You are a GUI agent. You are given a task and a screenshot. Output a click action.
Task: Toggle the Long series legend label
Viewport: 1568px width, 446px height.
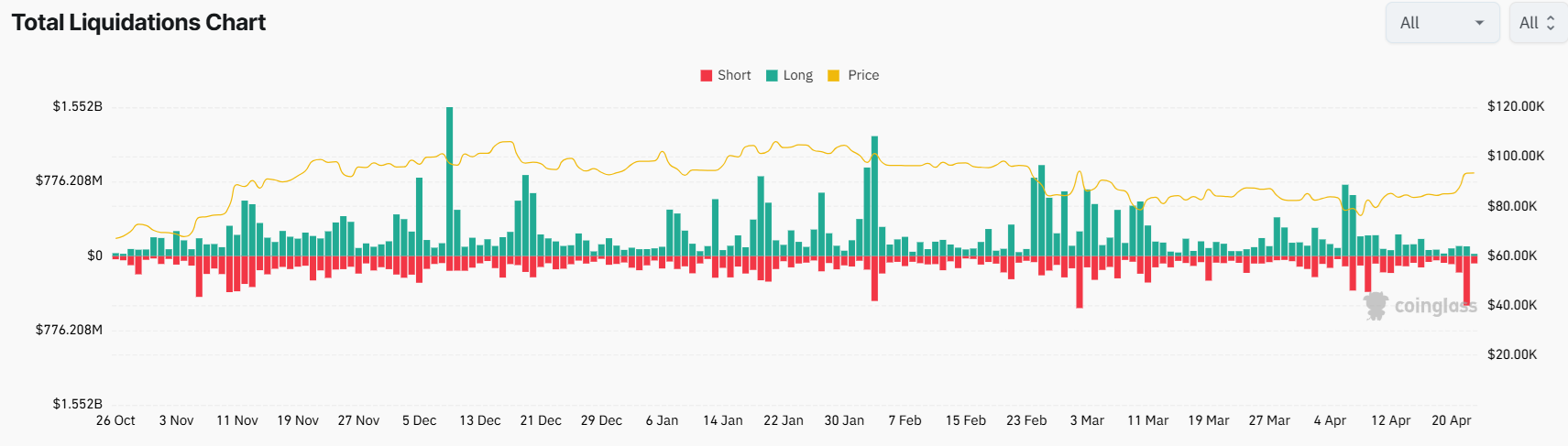coord(797,76)
